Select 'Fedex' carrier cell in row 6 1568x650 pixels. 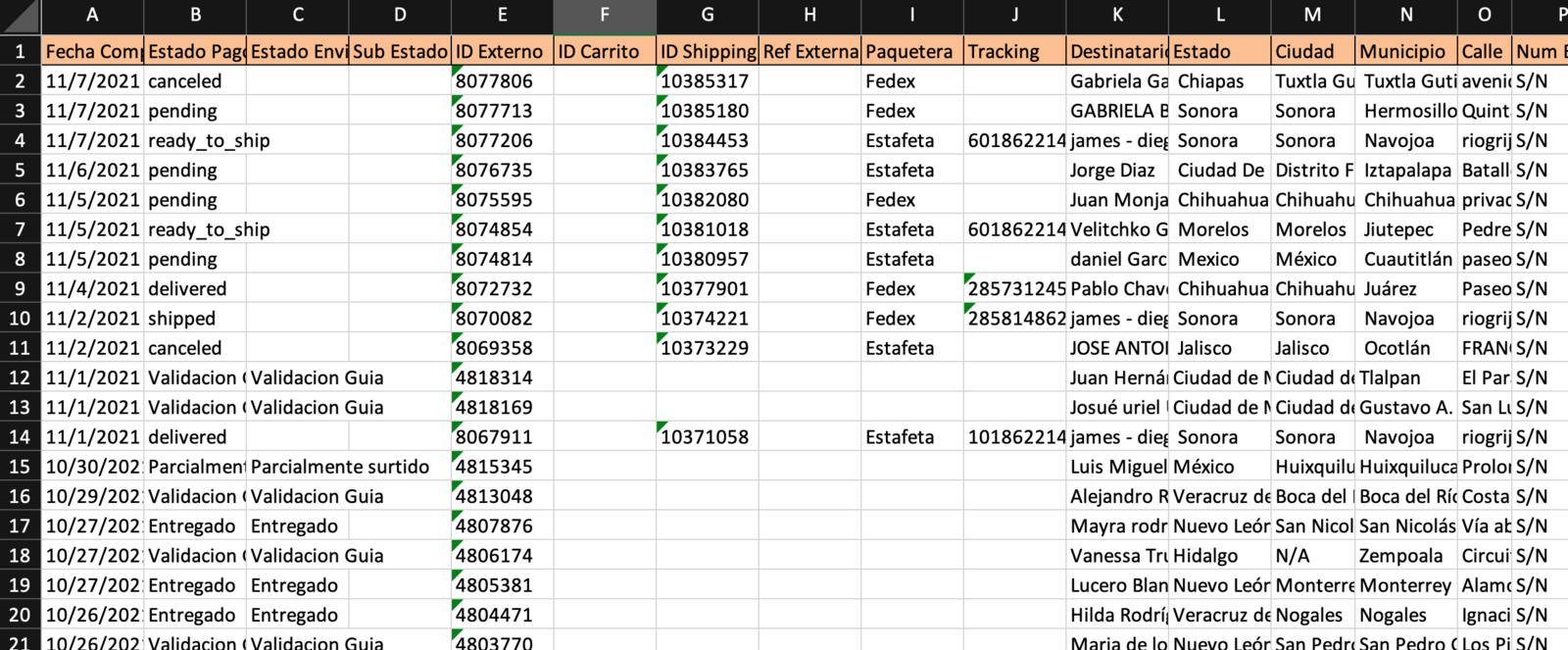coord(912,200)
